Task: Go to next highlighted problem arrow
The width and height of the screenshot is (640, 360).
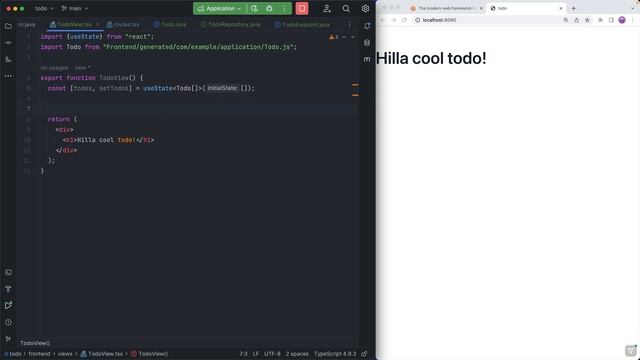Action: point(353,37)
